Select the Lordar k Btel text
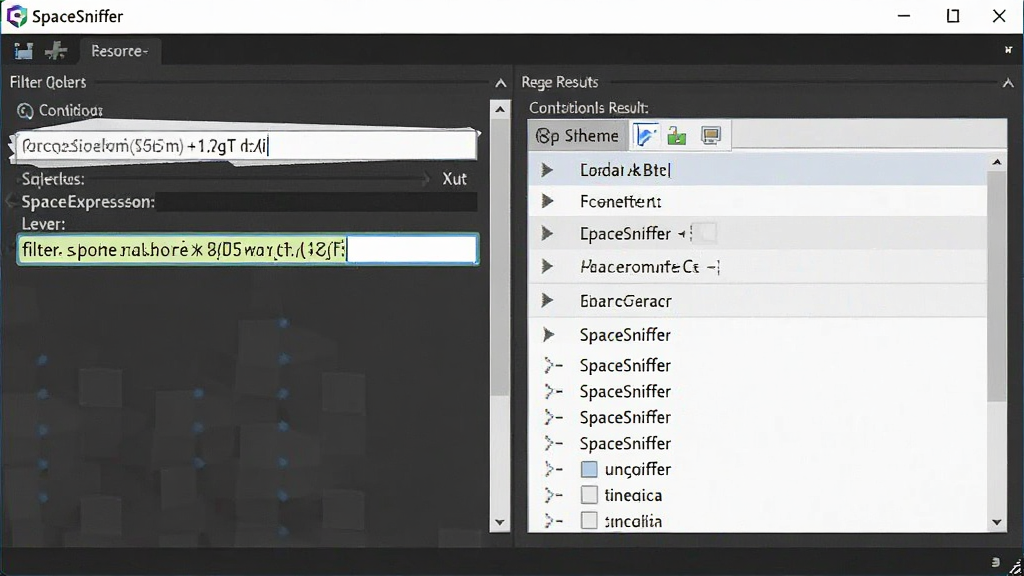Screen dimensions: 1024x576 tap(625, 170)
